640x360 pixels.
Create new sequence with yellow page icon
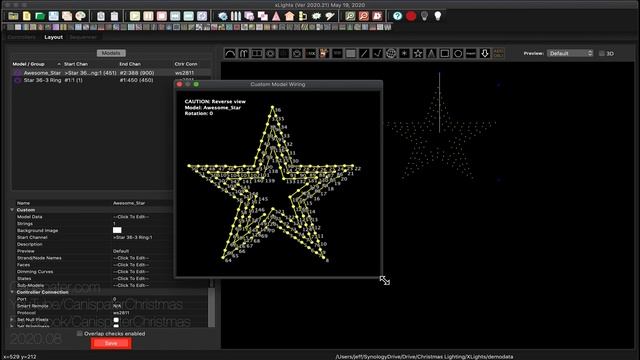point(27,16)
